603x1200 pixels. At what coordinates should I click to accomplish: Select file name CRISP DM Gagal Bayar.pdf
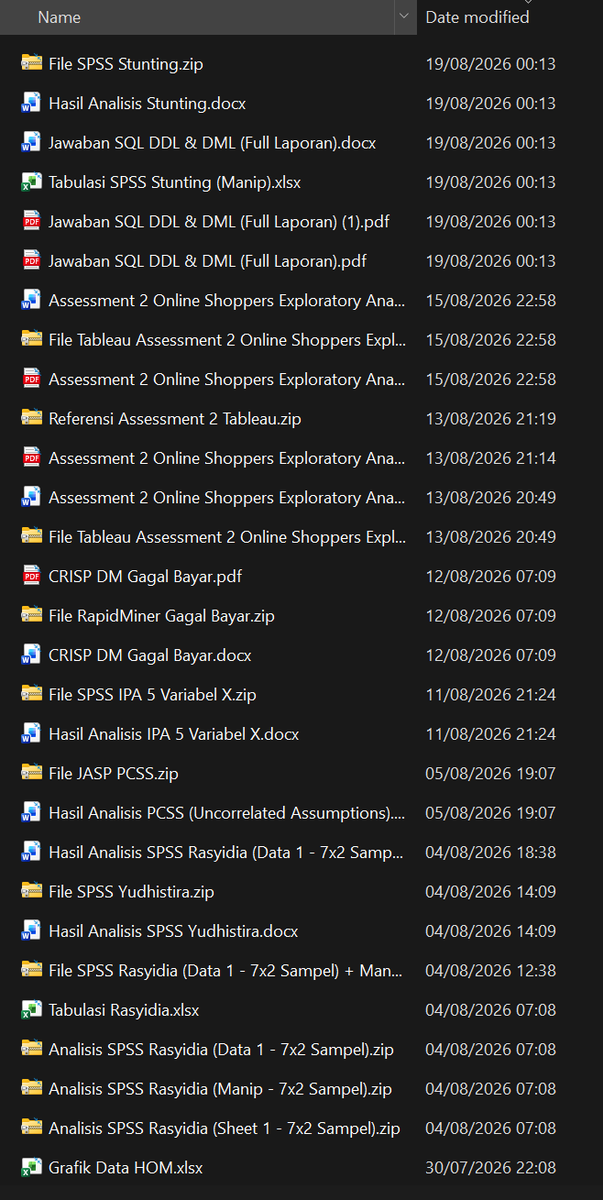coord(145,576)
